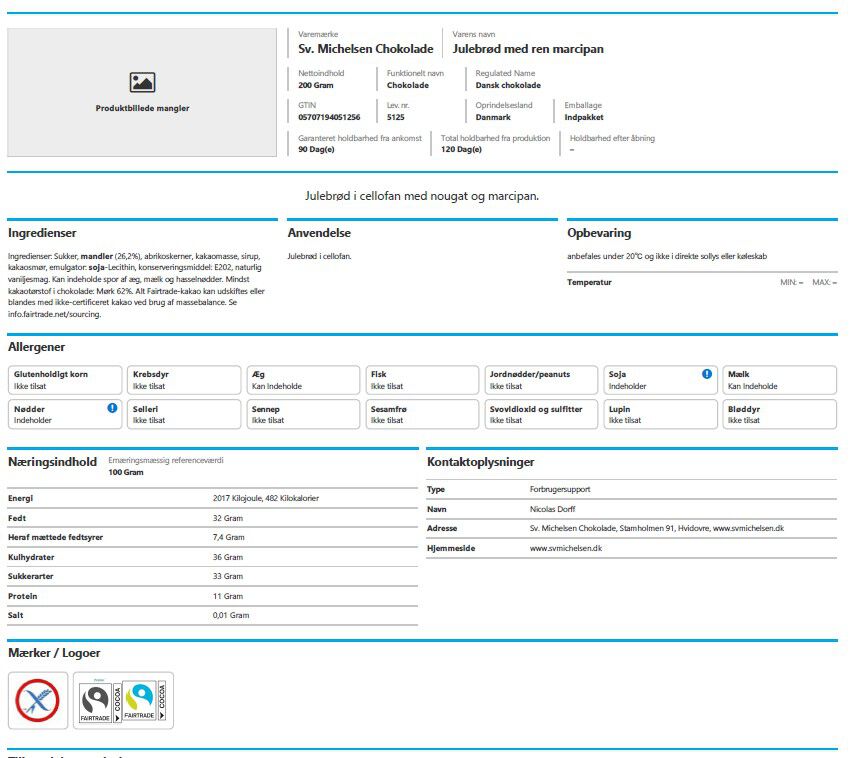Click the black Fairtrade Cocoa logo
This screenshot has width=857, height=758.
click(100, 701)
